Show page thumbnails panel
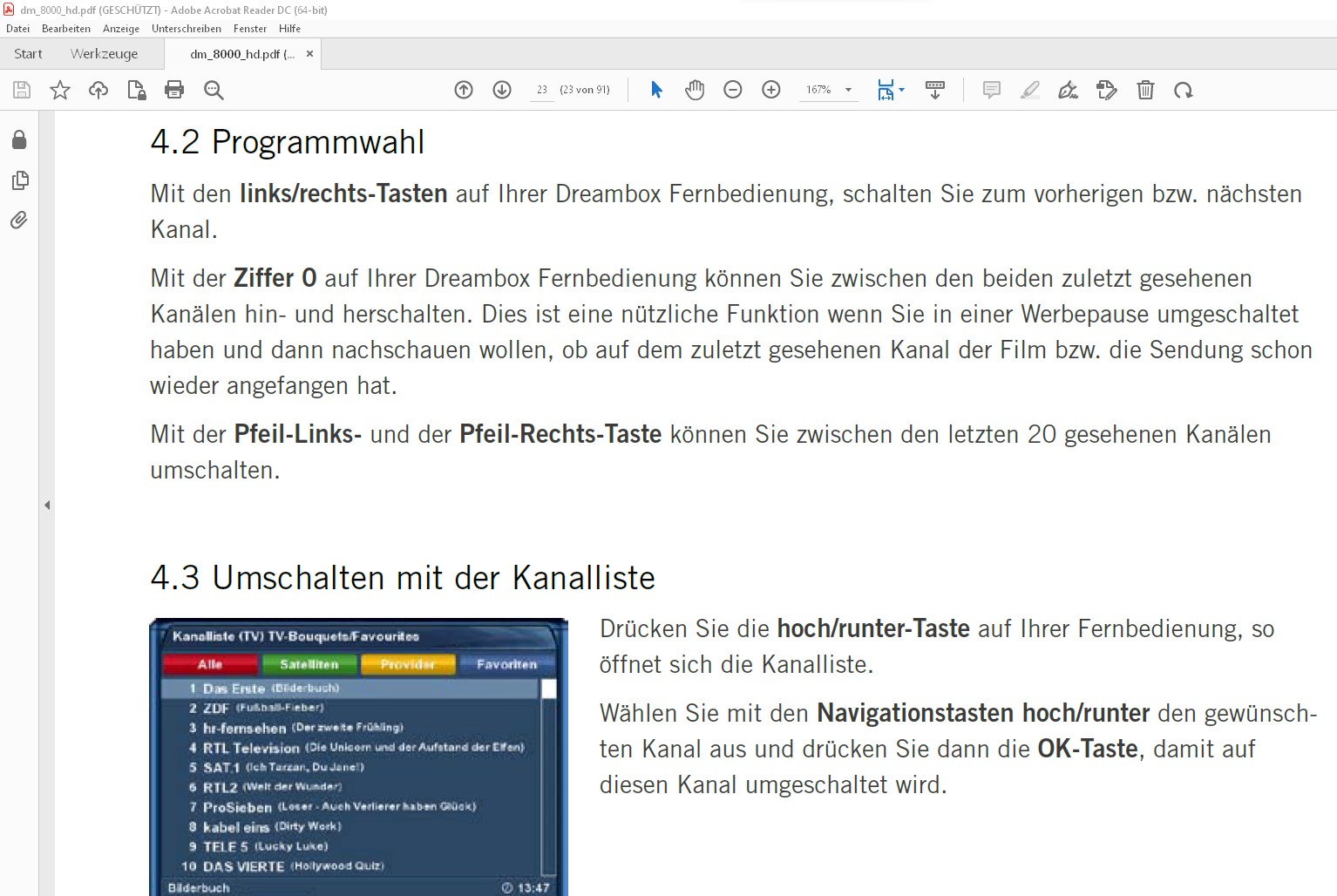The height and width of the screenshot is (896, 1337). tap(19, 180)
